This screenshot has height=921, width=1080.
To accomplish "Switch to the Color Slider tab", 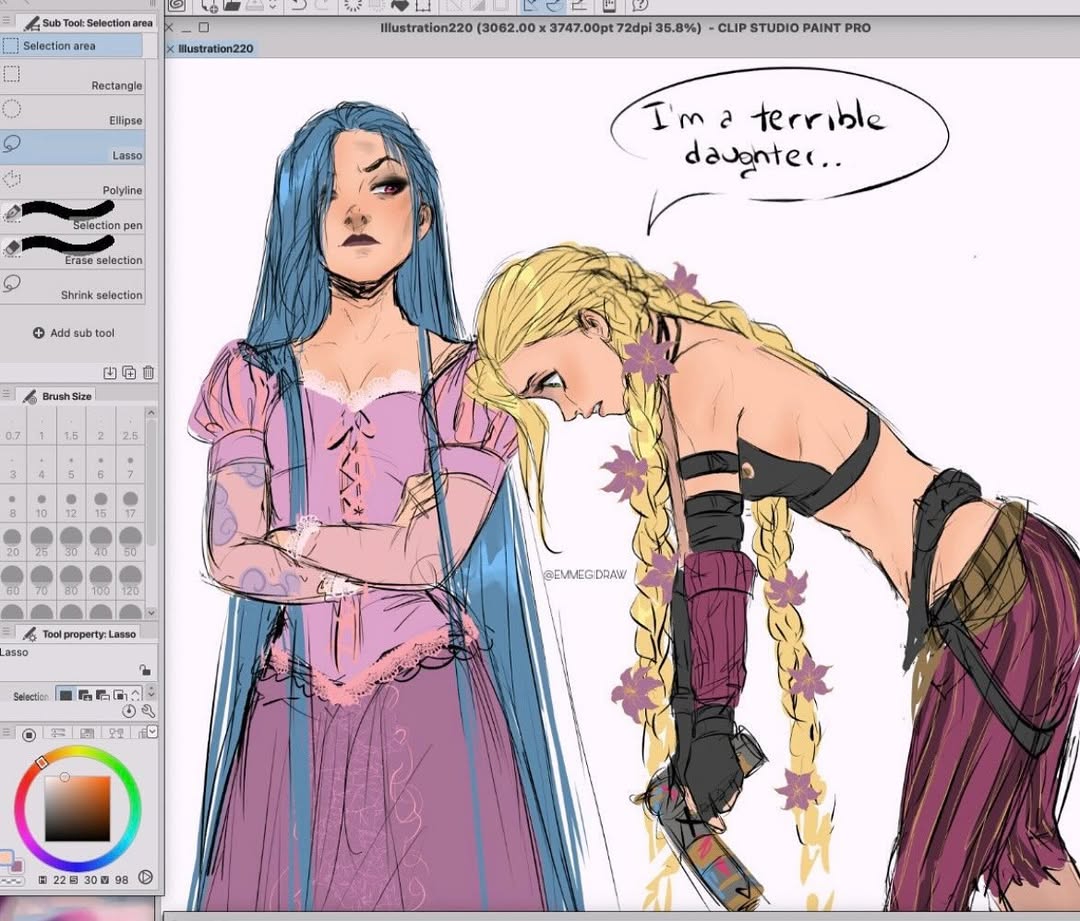I will tap(58, 734).
